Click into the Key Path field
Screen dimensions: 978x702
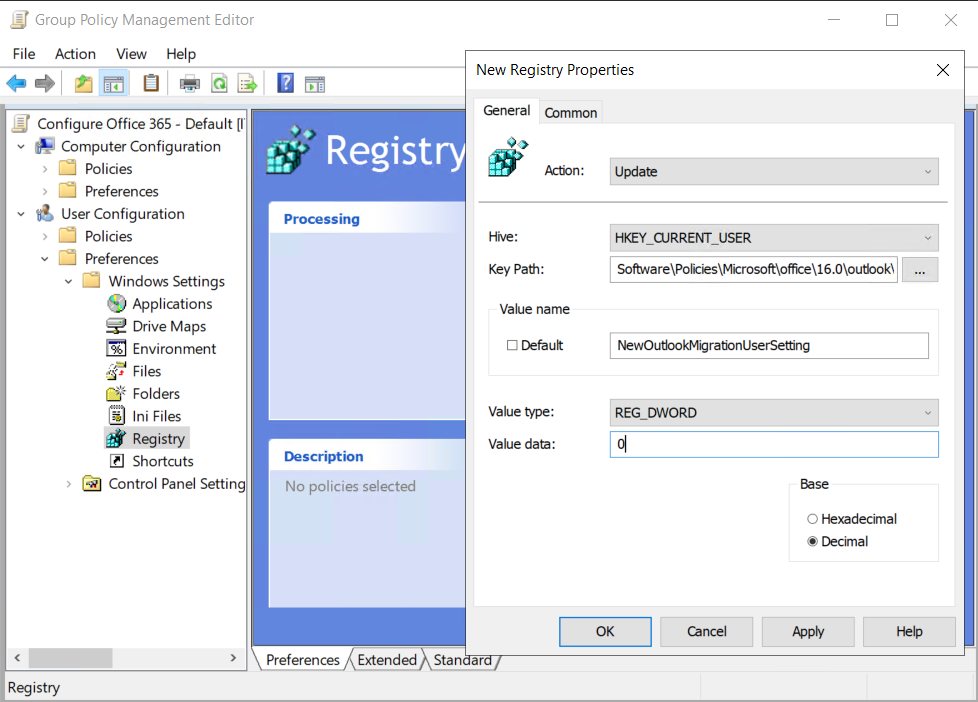[753, 270]
